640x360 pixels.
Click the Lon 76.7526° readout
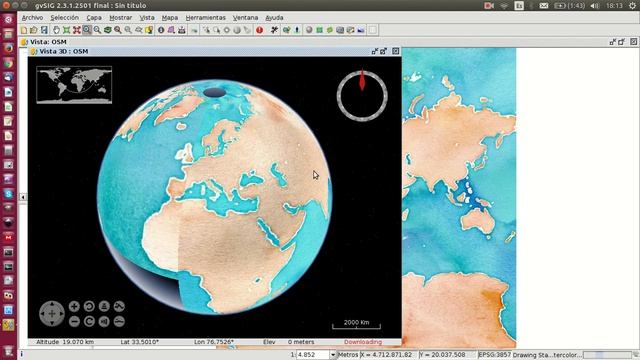214,342
